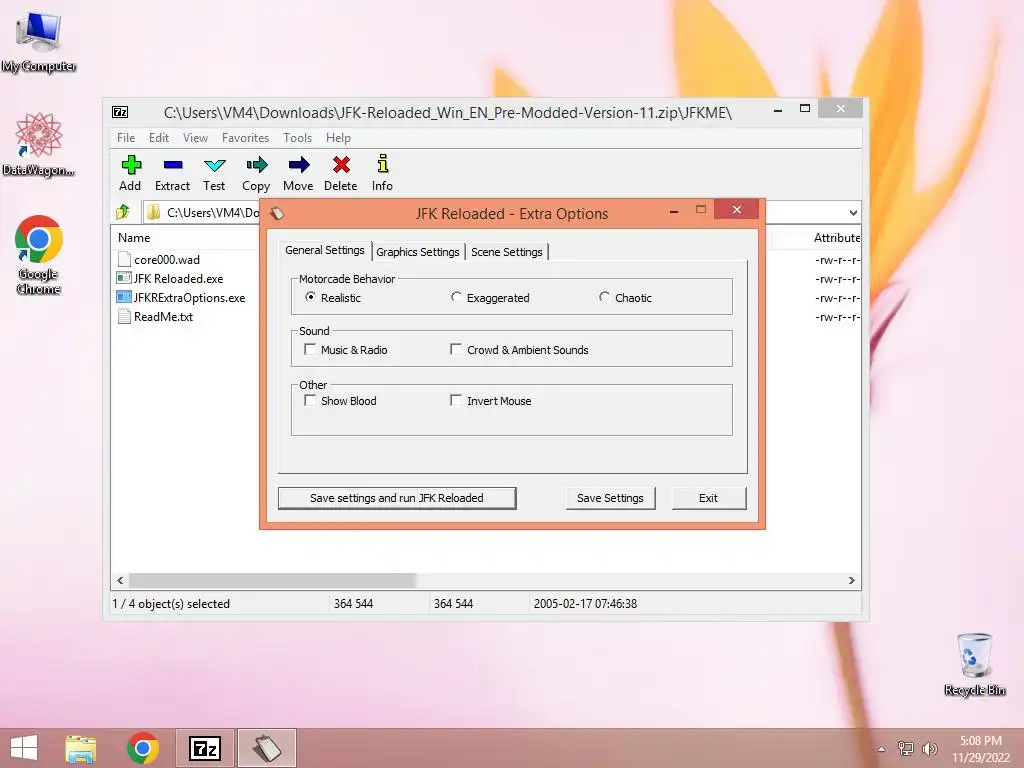Open File Explorer from the taskbar
1024x768 pixels.
pyautogui.click(x=80, y=748)
